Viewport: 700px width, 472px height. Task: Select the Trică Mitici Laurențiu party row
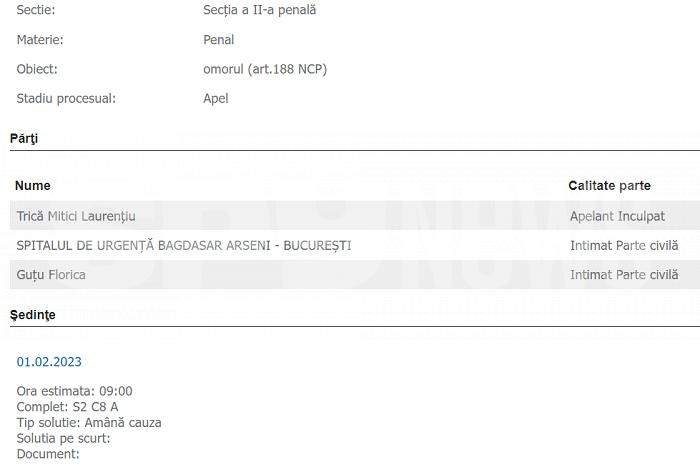point(355,216)
